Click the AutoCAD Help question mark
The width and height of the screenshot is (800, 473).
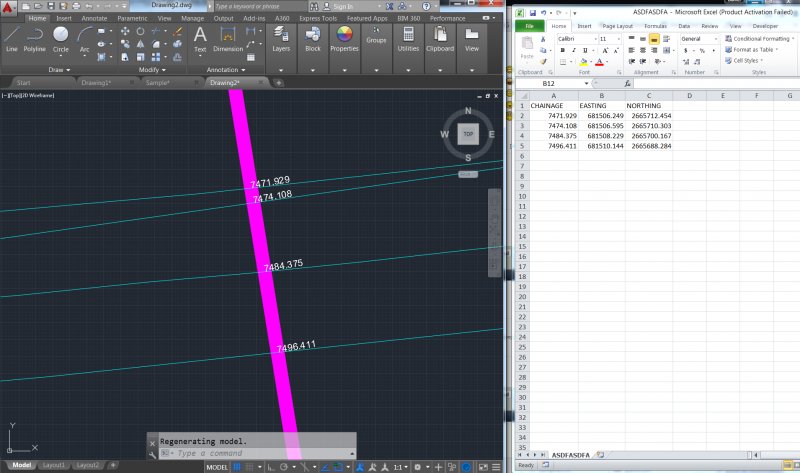click(x=426, y=6)
